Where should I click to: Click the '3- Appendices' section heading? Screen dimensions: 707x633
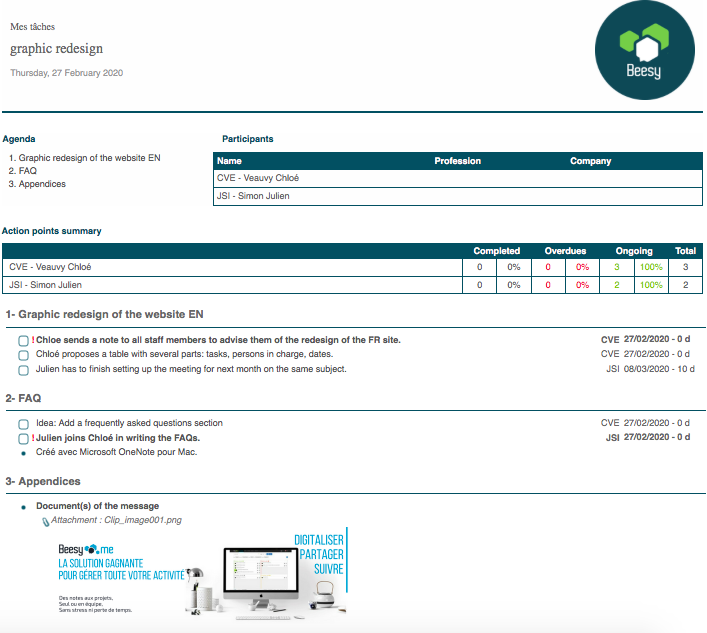coord(46,482)
